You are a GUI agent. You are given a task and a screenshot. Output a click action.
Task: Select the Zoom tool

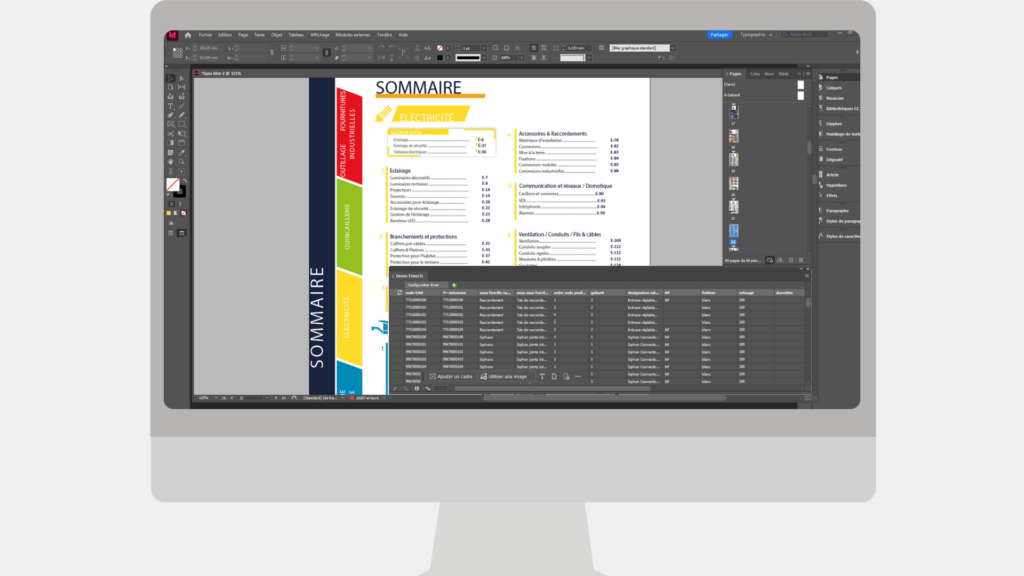[x=182, y=161]
